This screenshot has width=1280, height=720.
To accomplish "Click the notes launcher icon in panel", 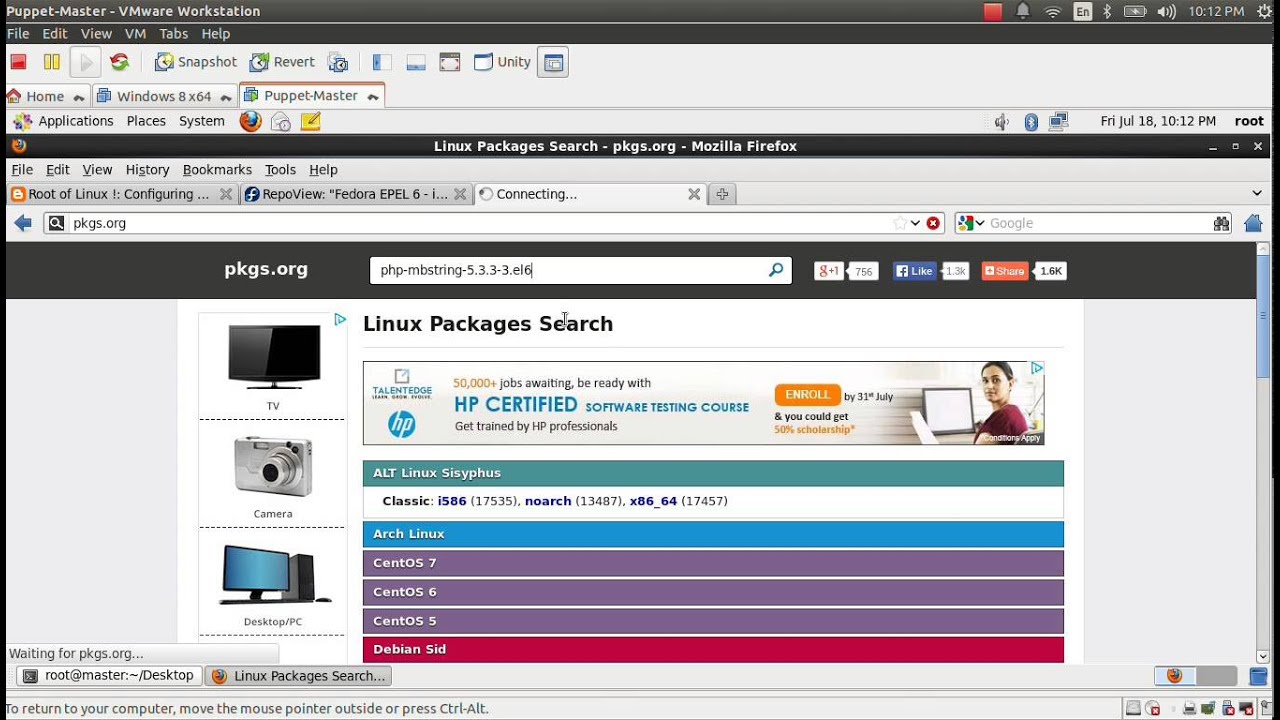I will click(x=310, y=121).
